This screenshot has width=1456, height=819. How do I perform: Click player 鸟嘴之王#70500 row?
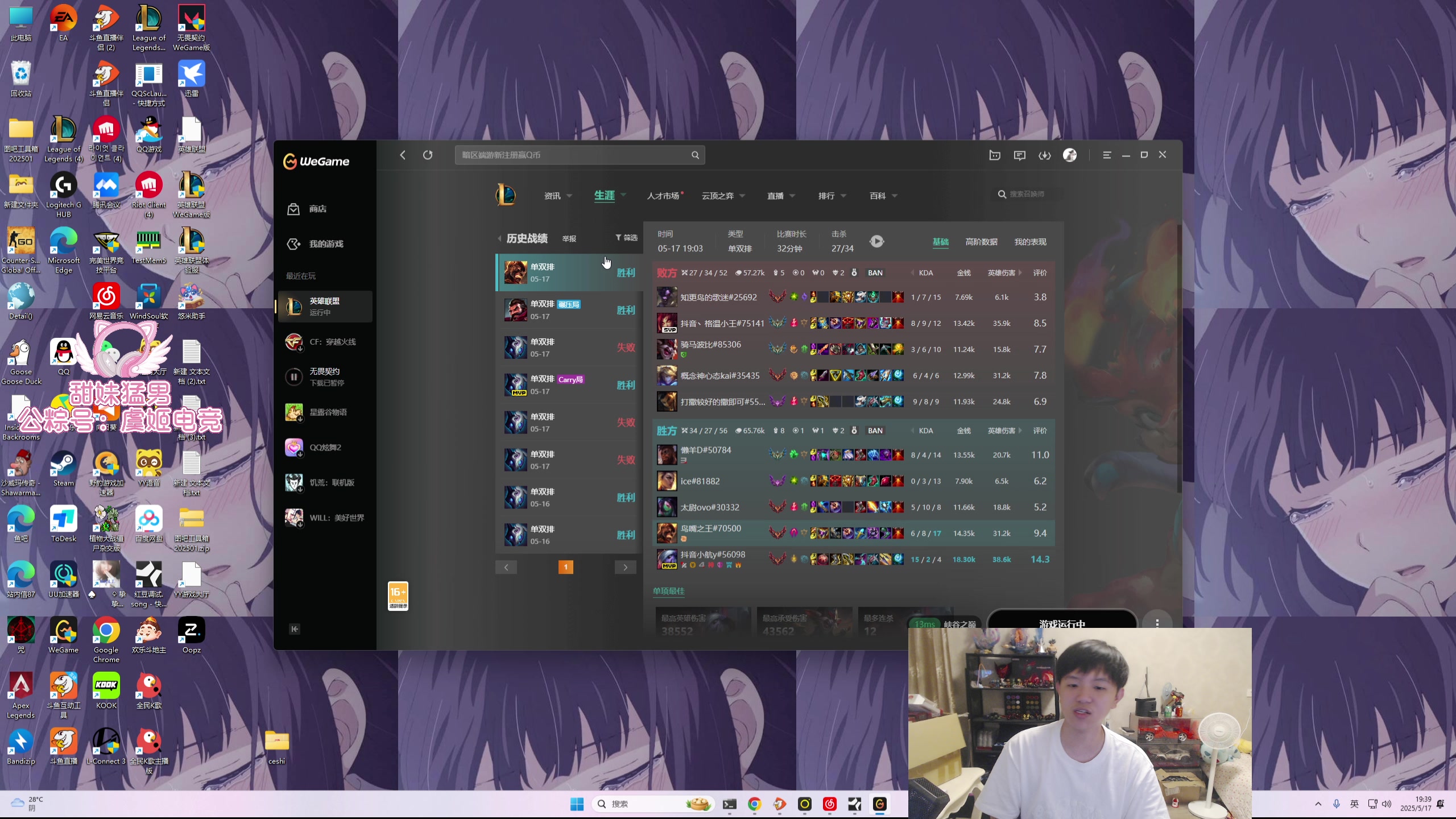coord(853,533)
